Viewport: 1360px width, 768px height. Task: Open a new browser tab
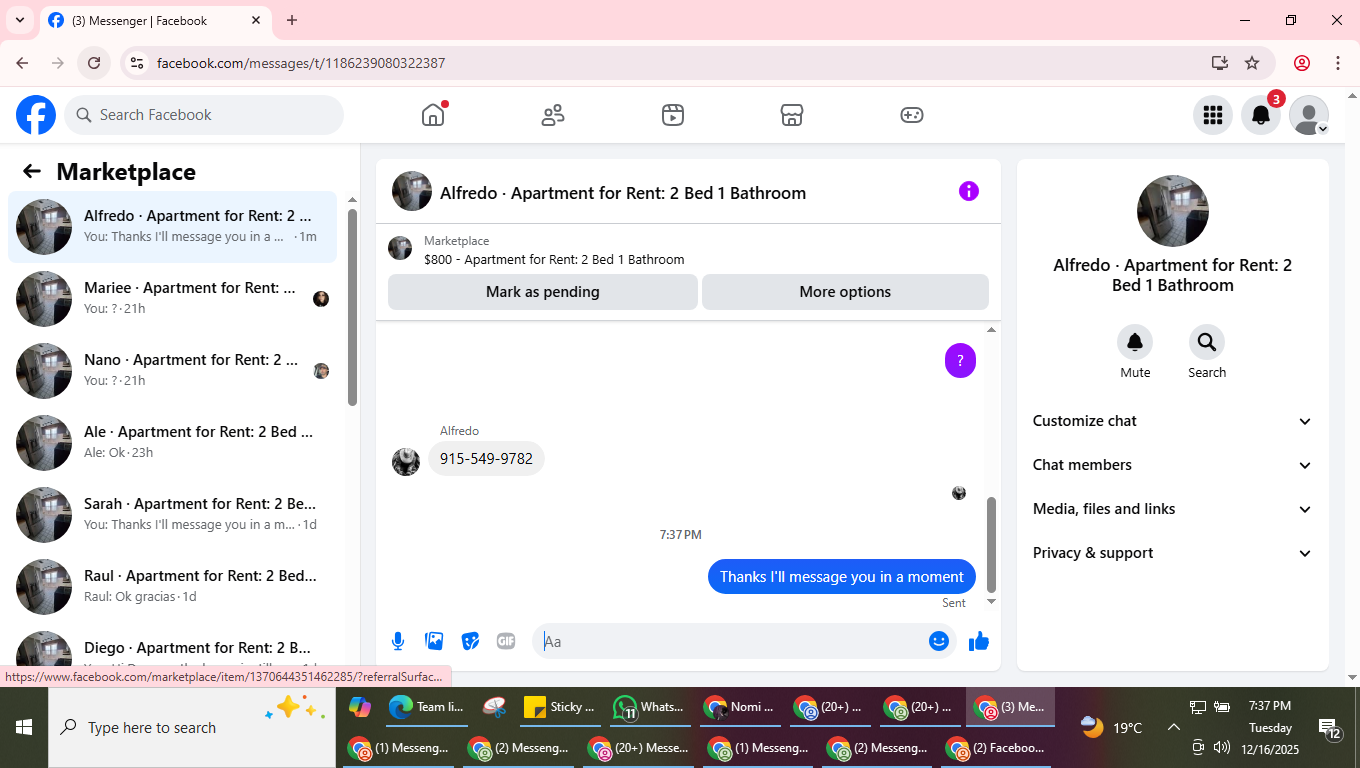292,20
